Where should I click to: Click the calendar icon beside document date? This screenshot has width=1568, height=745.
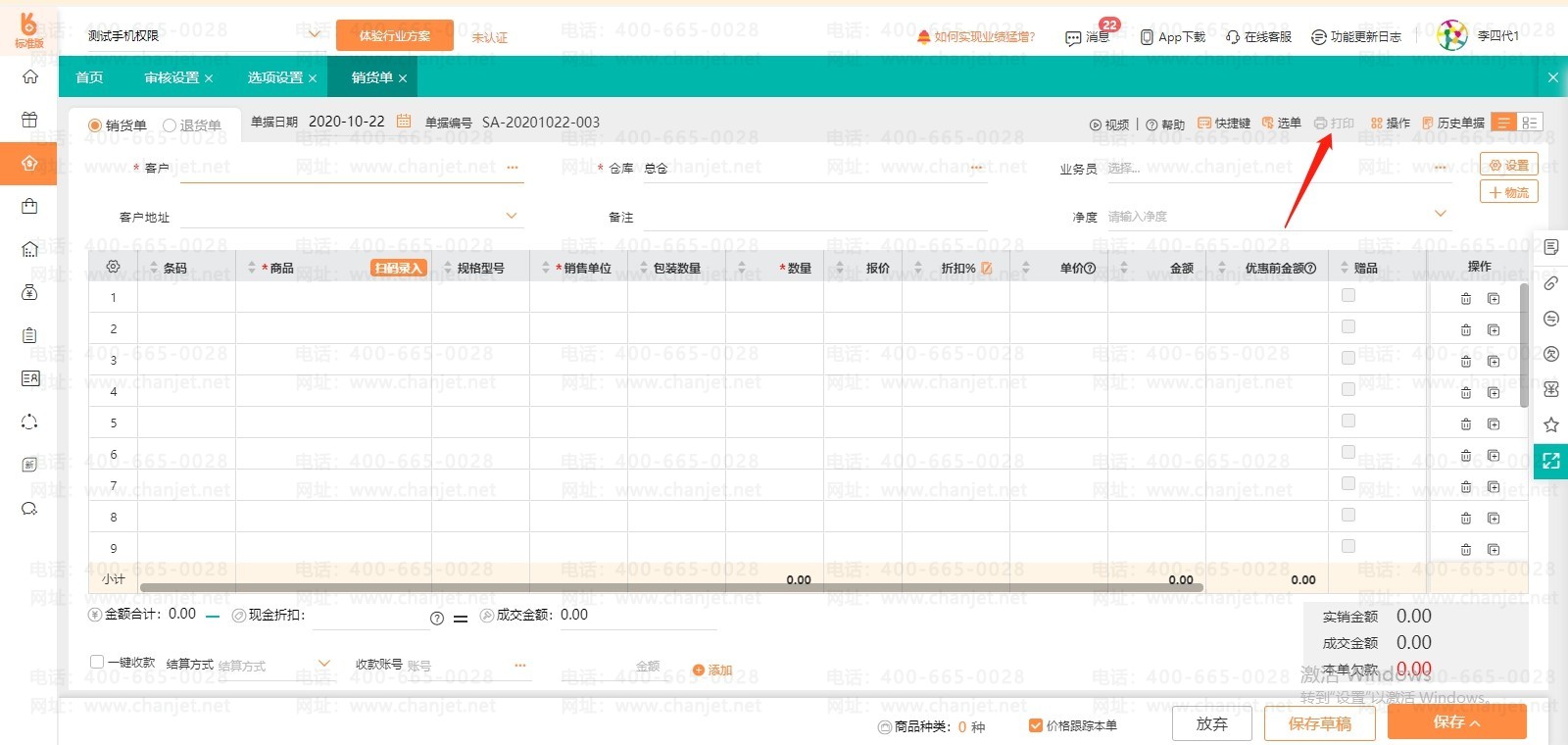pos(404,122)
